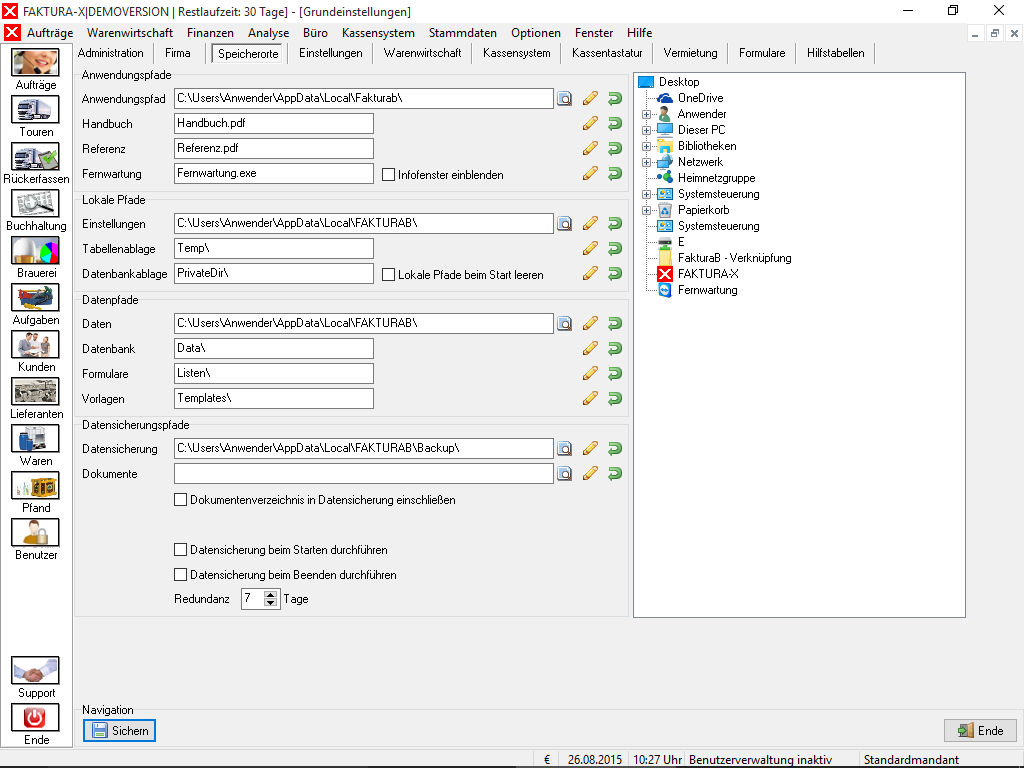Image resolution: width=1024 pixels, height=768 pixels.
Task: Click the Dokumente path input field
Action: click(x=364, y=473)
